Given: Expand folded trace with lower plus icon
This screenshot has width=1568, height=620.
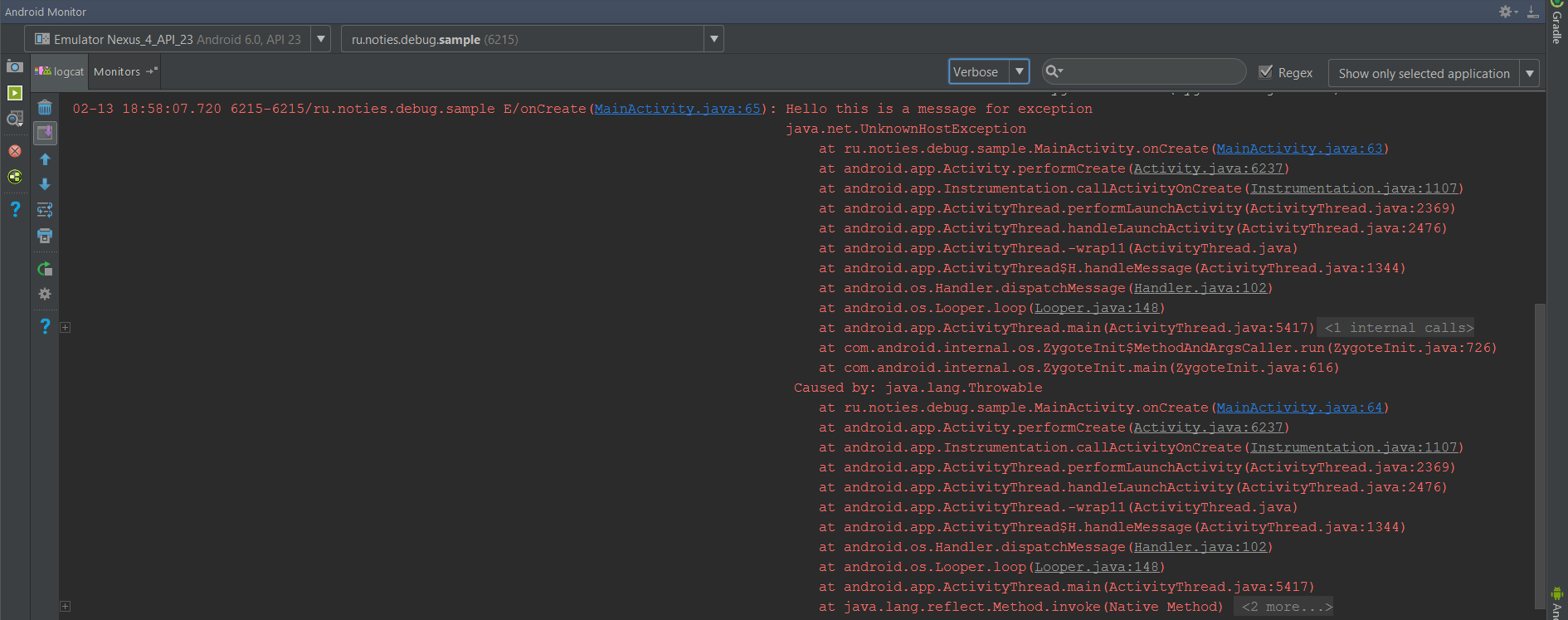Looking at the screenshot, I should click(x=65, y=607).
